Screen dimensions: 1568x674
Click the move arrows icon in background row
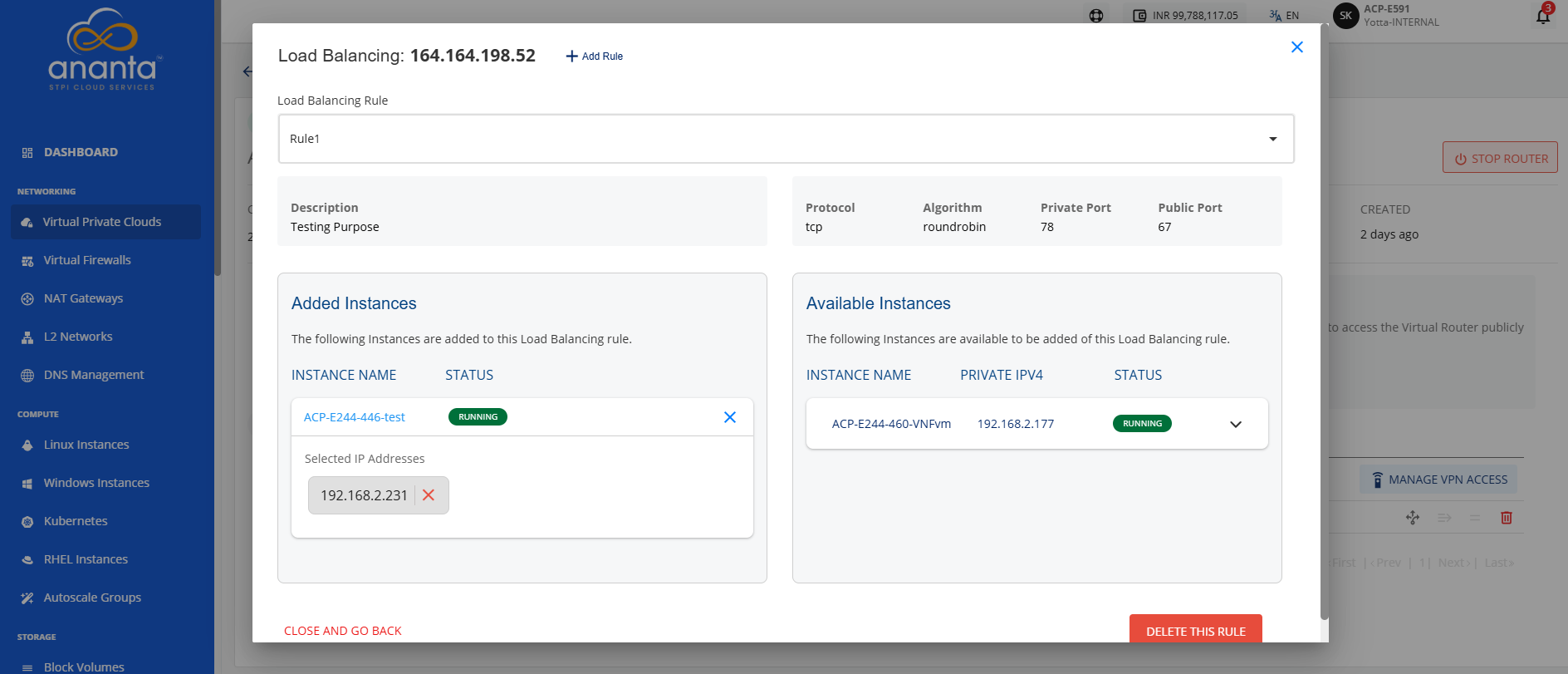click(1413, 518)
